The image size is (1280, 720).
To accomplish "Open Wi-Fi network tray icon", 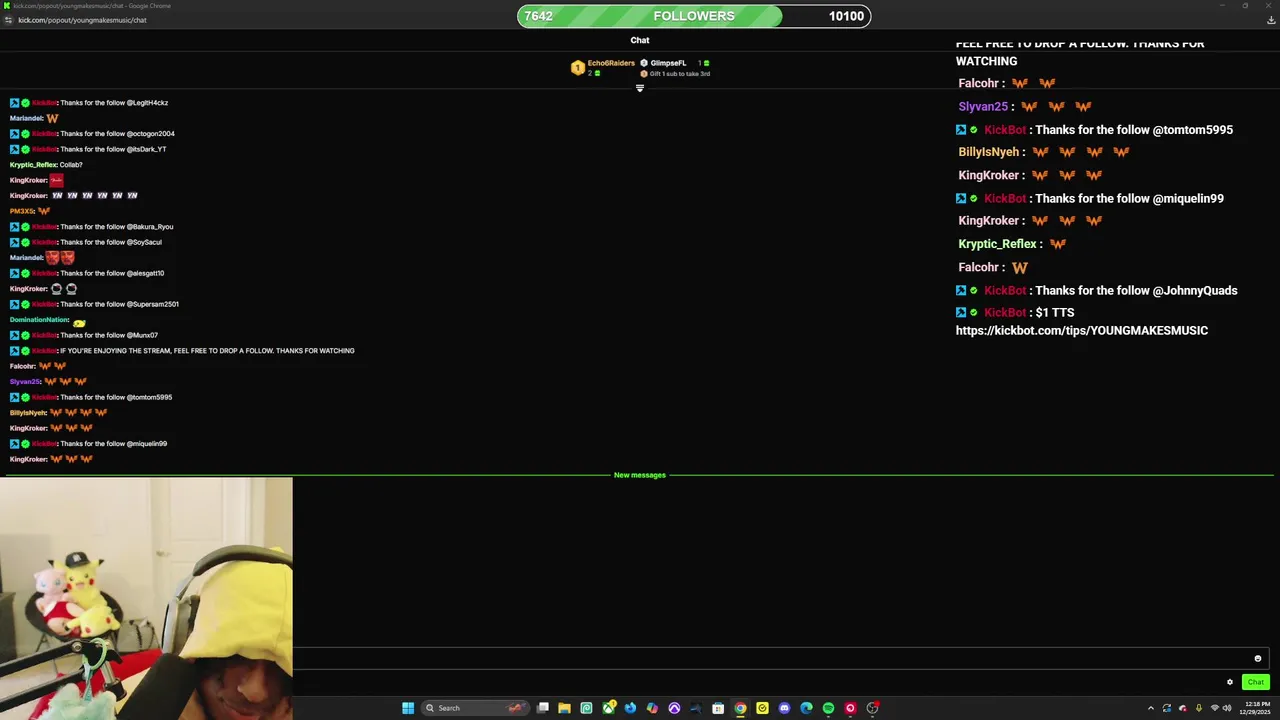I will point(1214,708).
